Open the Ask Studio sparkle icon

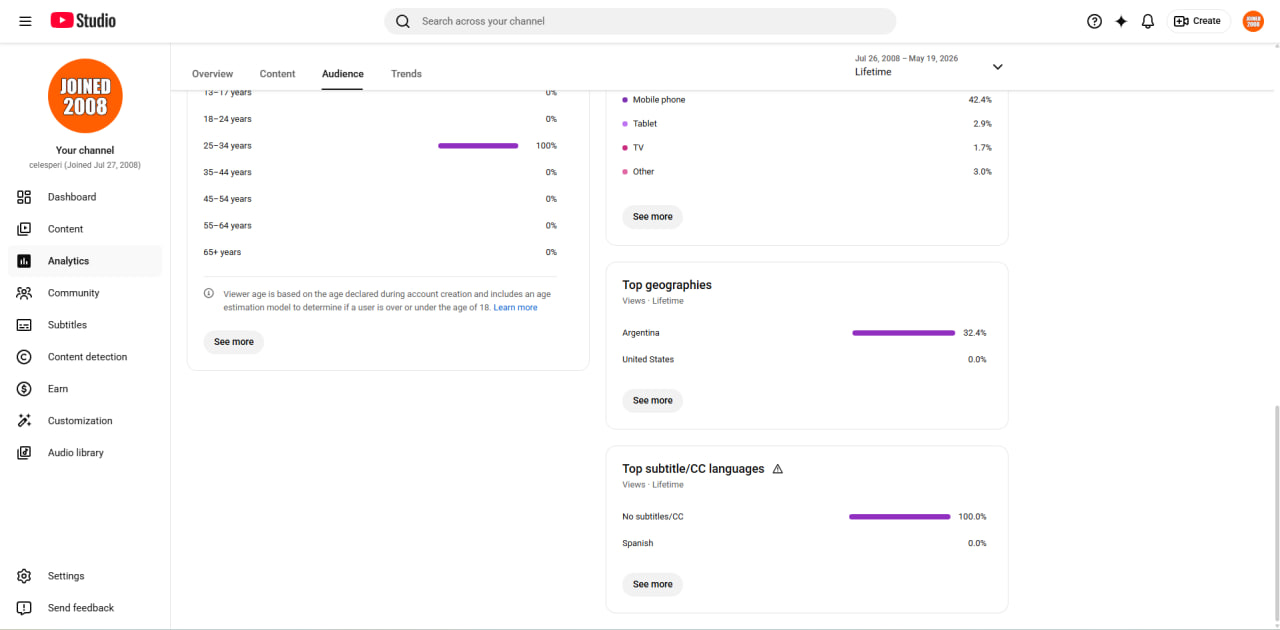pos(1121,21)
